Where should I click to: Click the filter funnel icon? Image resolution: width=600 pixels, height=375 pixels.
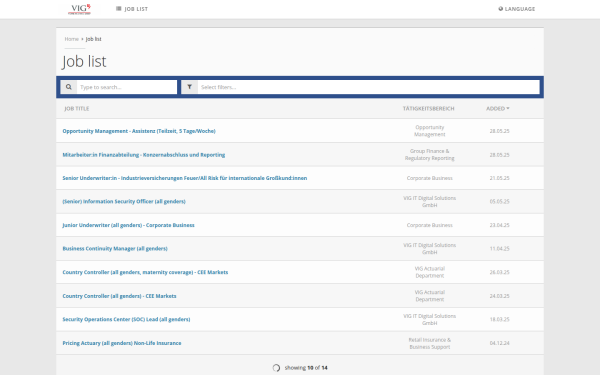coord(189,87)
